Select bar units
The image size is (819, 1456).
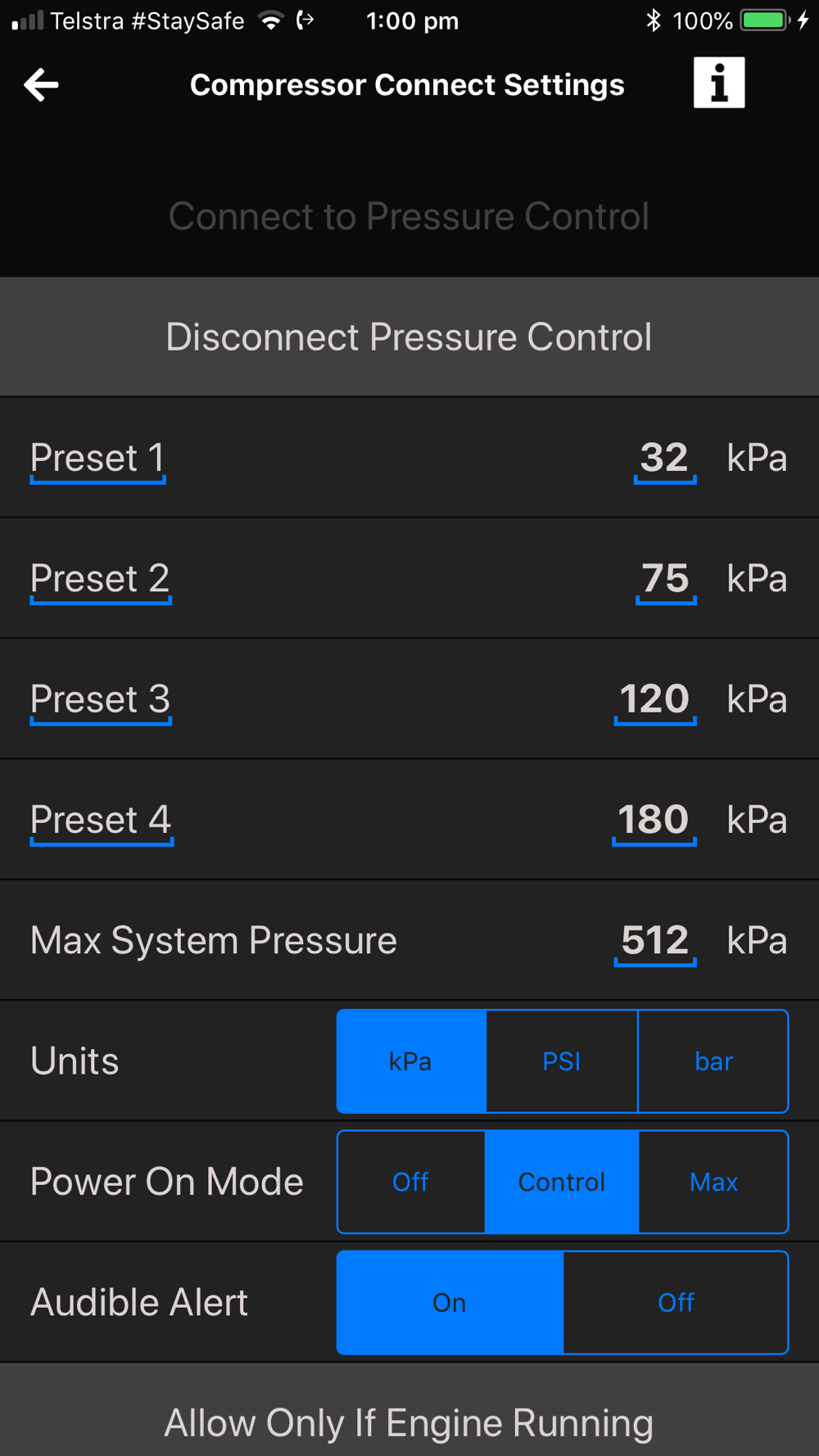coord(713,1061)
